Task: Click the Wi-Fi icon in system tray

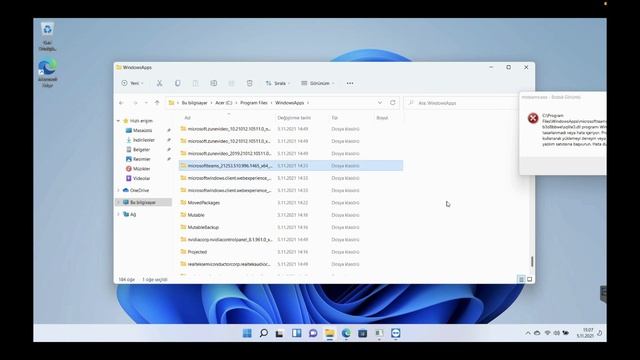Action: click(547, 333)
